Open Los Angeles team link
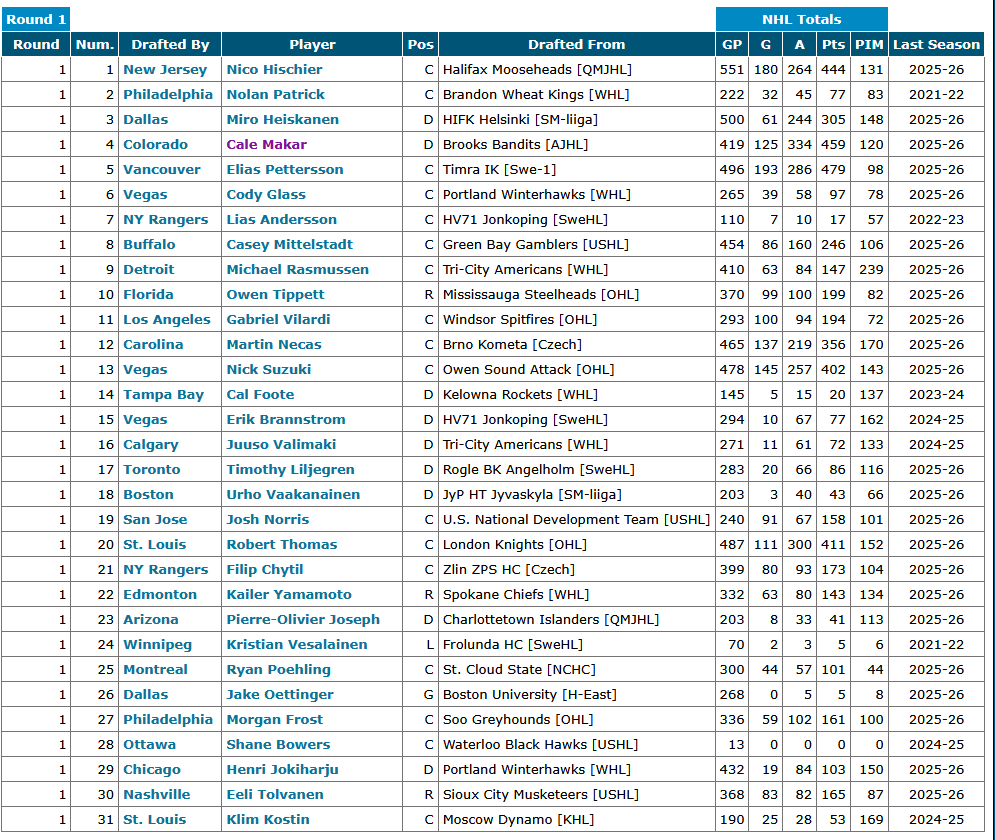Viewport: 995px width, 840px height. coord(167,319)
